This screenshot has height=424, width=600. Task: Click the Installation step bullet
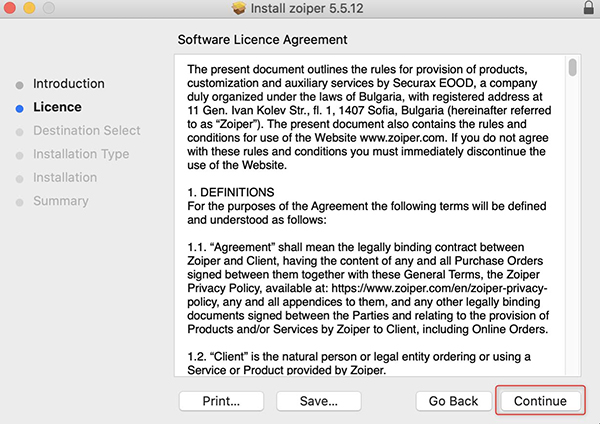(20, 179)
